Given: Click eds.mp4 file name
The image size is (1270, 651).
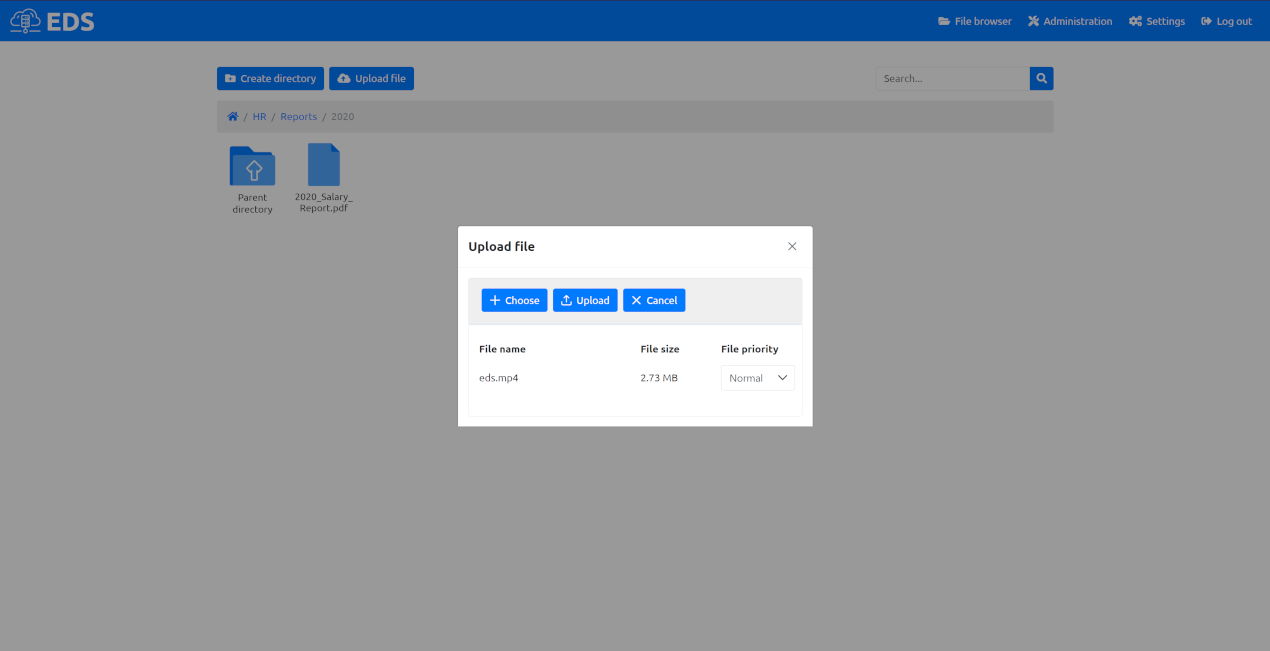Looking at the screenshot, I should pos(499,378).
